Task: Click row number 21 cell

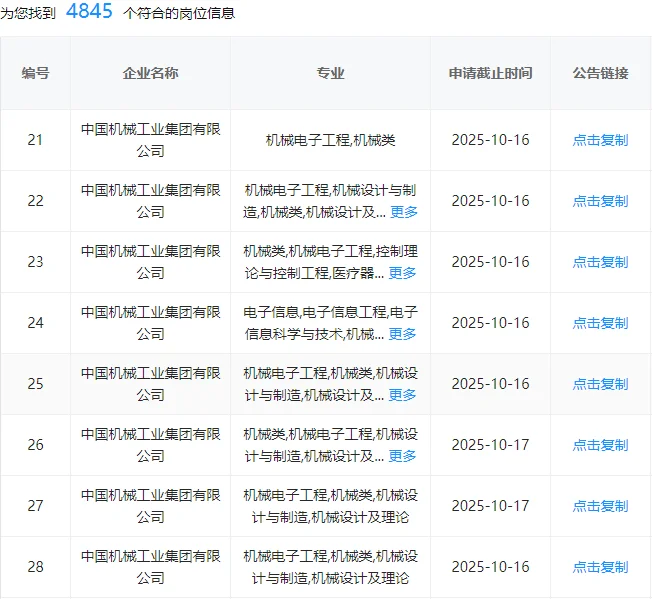Action: (x=35, y=140)
